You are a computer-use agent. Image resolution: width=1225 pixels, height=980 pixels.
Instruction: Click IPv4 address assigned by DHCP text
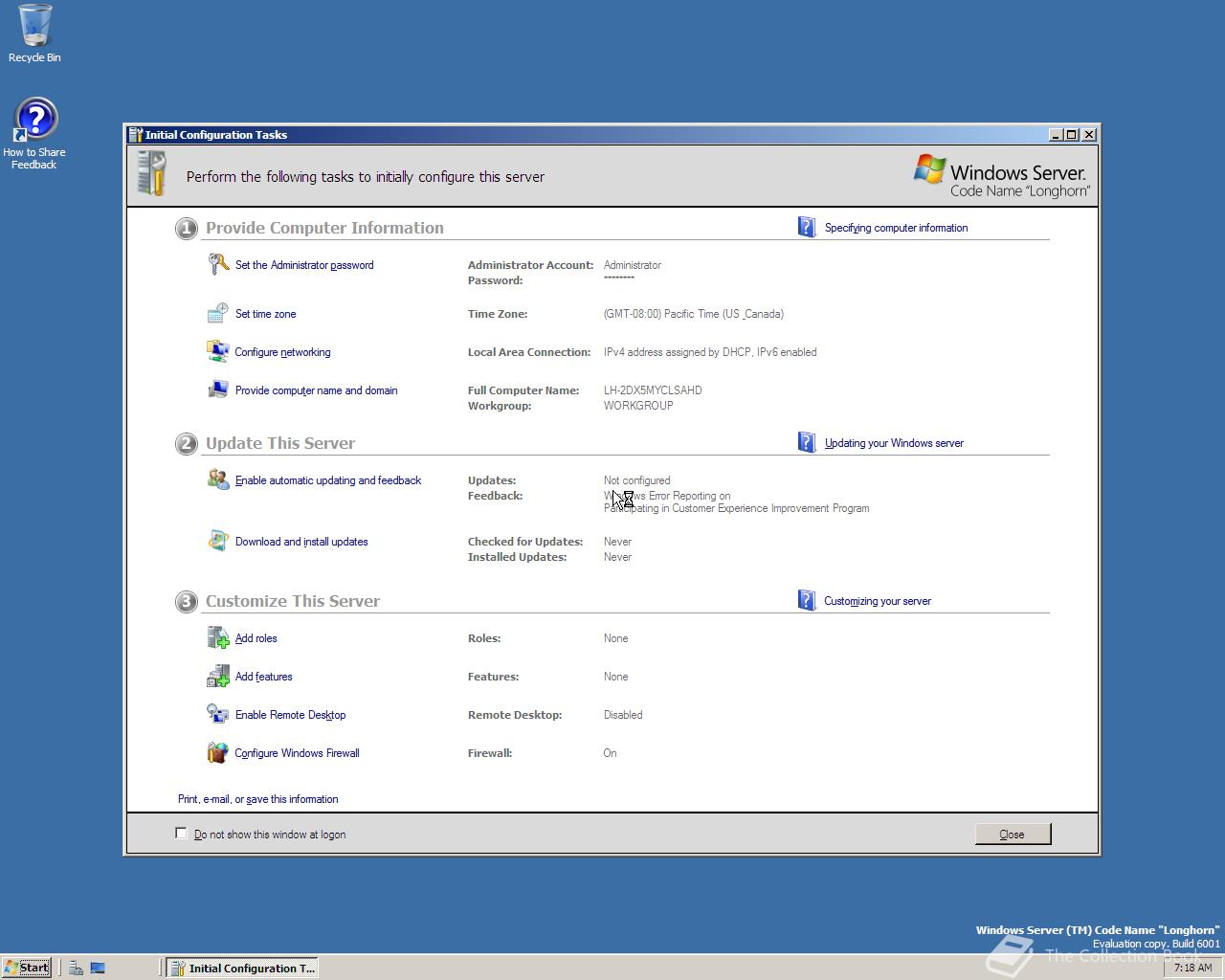[x=710, y=352]
